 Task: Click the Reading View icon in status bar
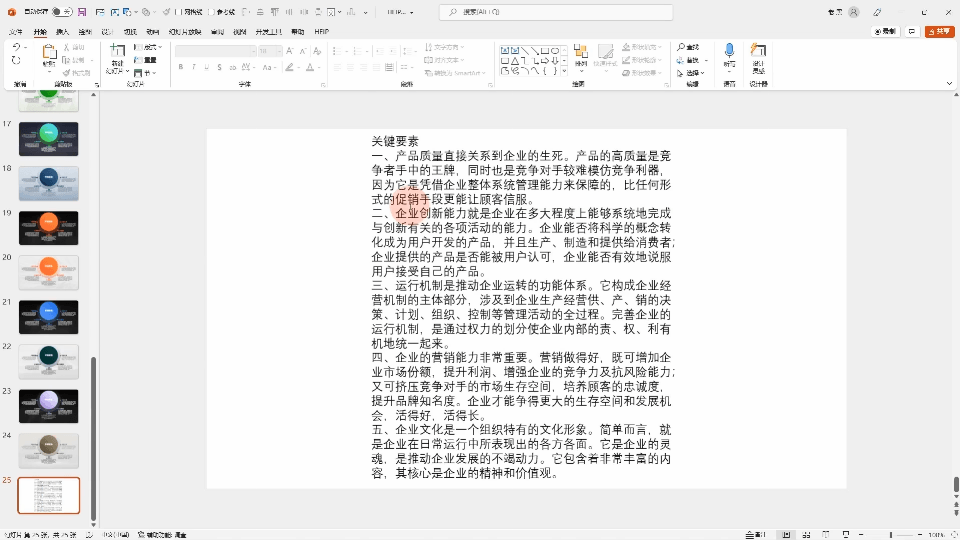pyautogui.click(x=826, y=534)
